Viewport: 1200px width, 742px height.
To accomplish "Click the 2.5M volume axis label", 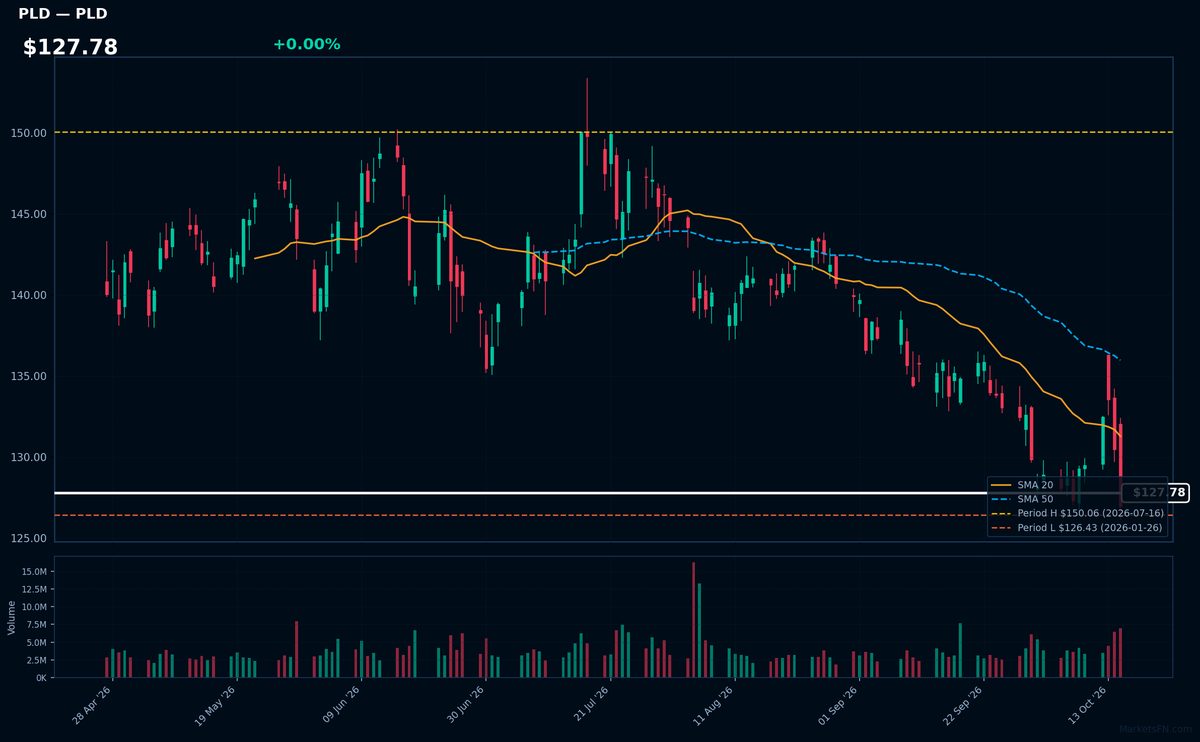I will coord(36,660).
